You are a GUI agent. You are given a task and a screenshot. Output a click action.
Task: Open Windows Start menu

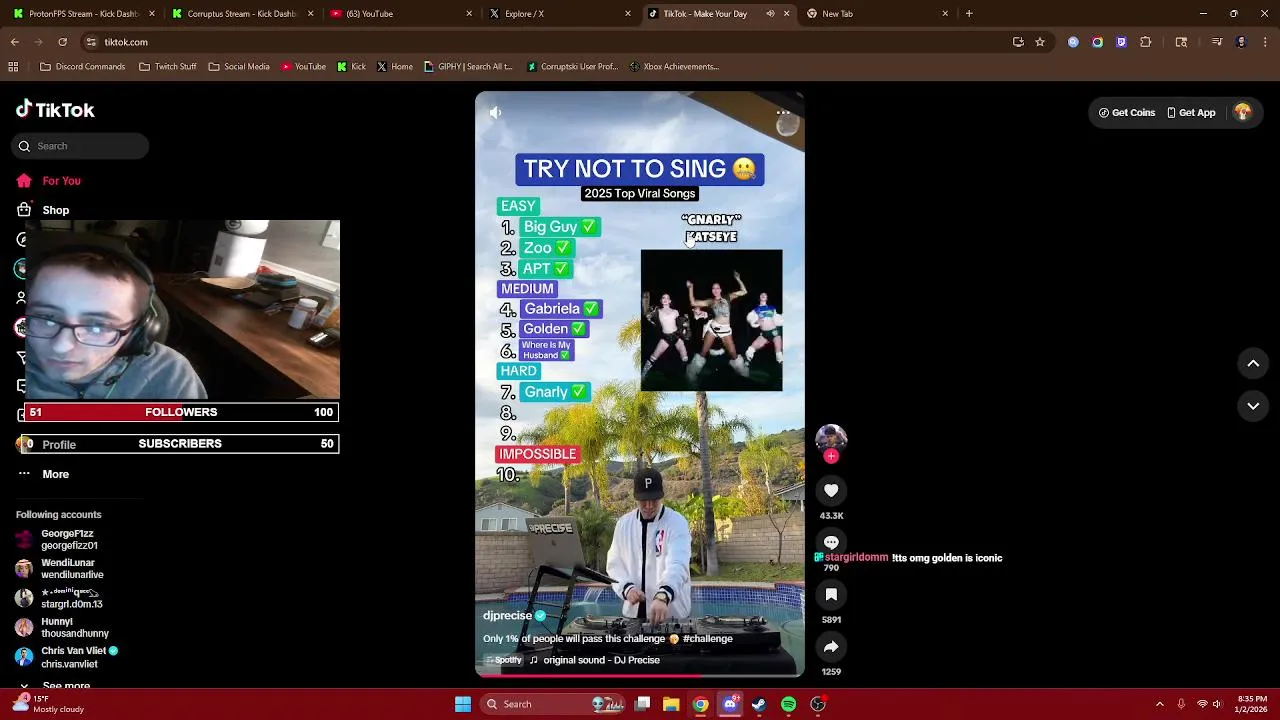pyautogui.click(x=463, y=704)
